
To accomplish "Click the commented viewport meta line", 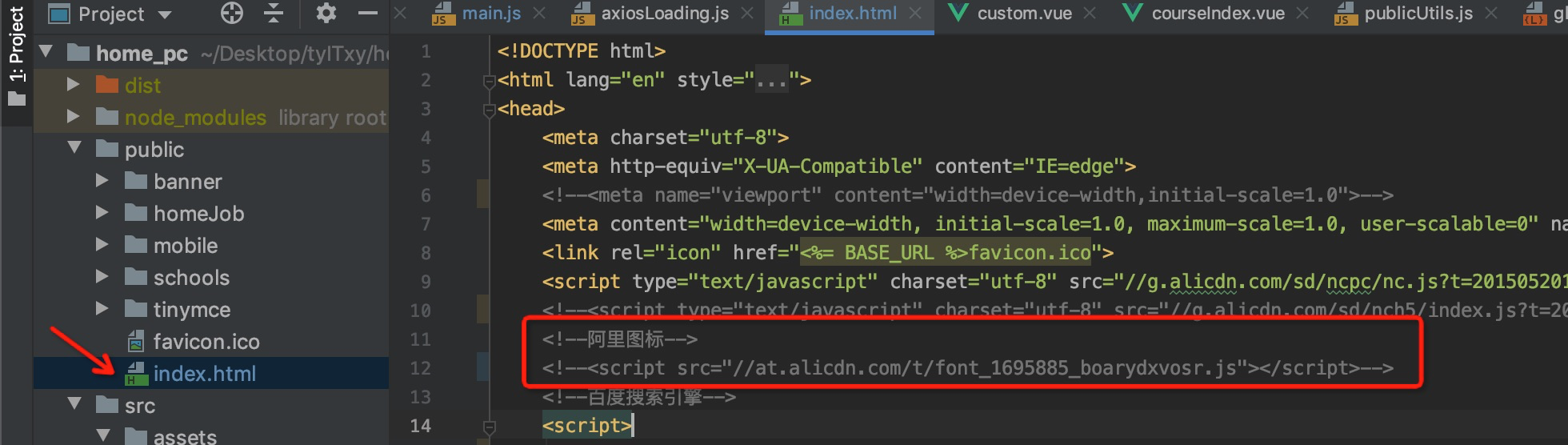I will [968, 195].
